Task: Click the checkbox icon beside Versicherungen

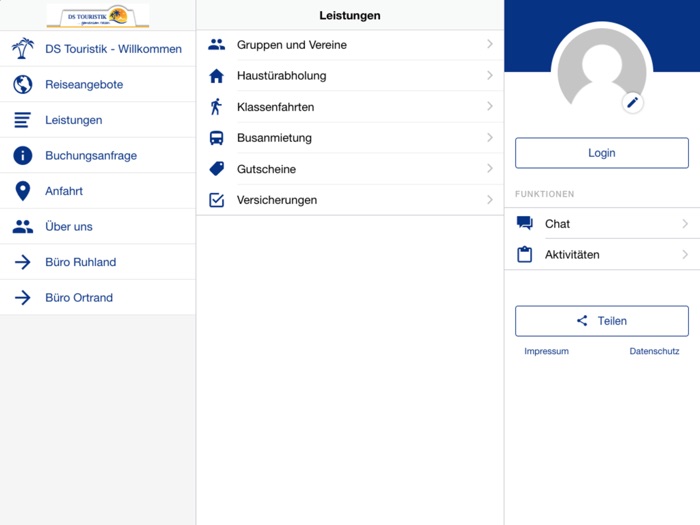Action: 216,200
